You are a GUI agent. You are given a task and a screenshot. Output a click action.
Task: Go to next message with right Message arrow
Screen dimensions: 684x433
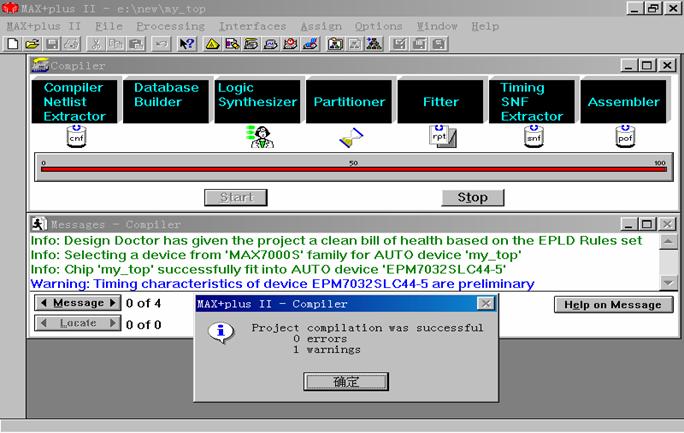[113, 303]
